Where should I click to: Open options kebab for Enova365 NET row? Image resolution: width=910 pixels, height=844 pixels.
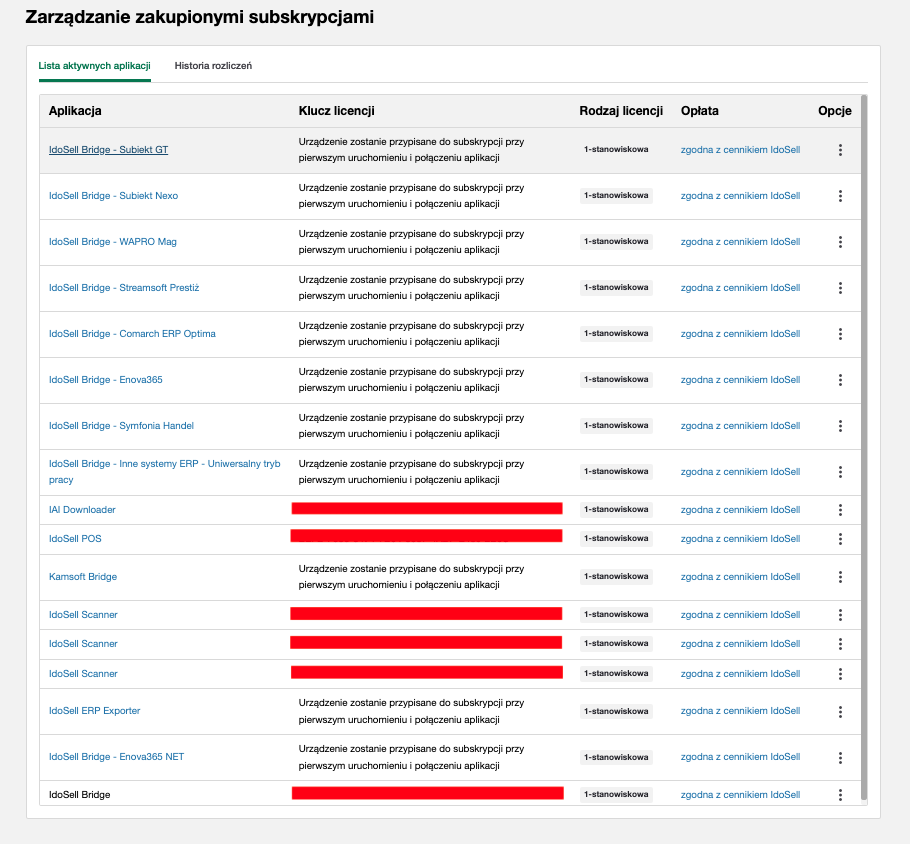pos(840,758)
